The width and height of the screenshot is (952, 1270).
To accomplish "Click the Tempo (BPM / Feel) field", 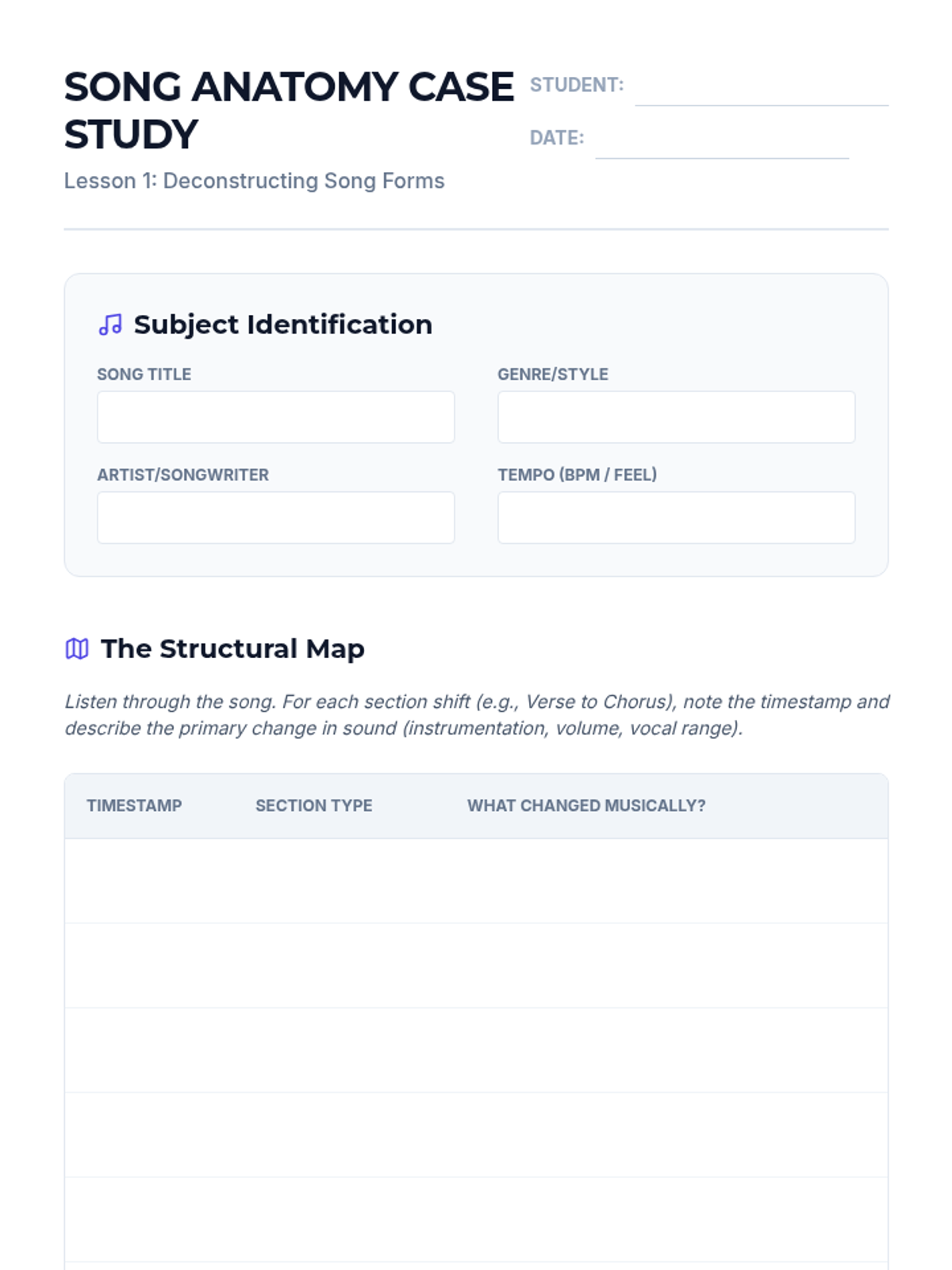I will click(x=676, y=518).
